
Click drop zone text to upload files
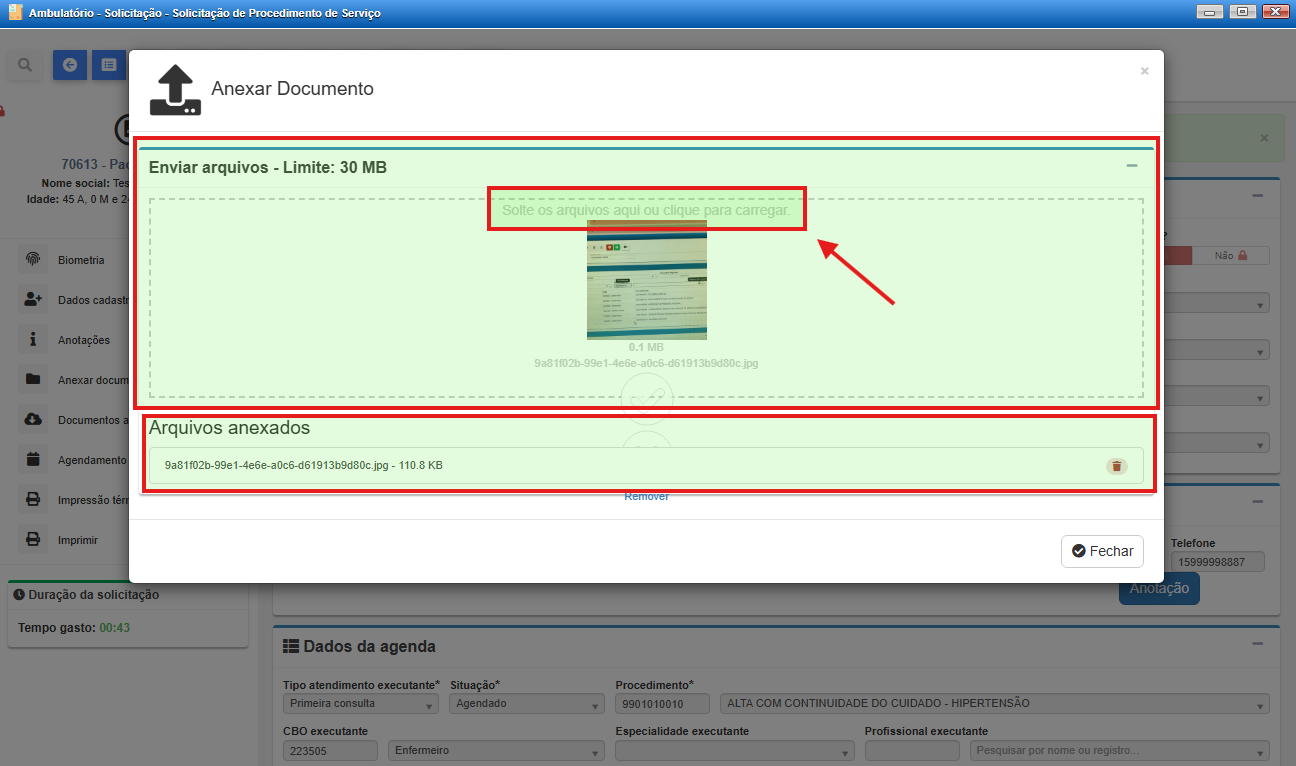pyautogui.click(x=646, y=211)
